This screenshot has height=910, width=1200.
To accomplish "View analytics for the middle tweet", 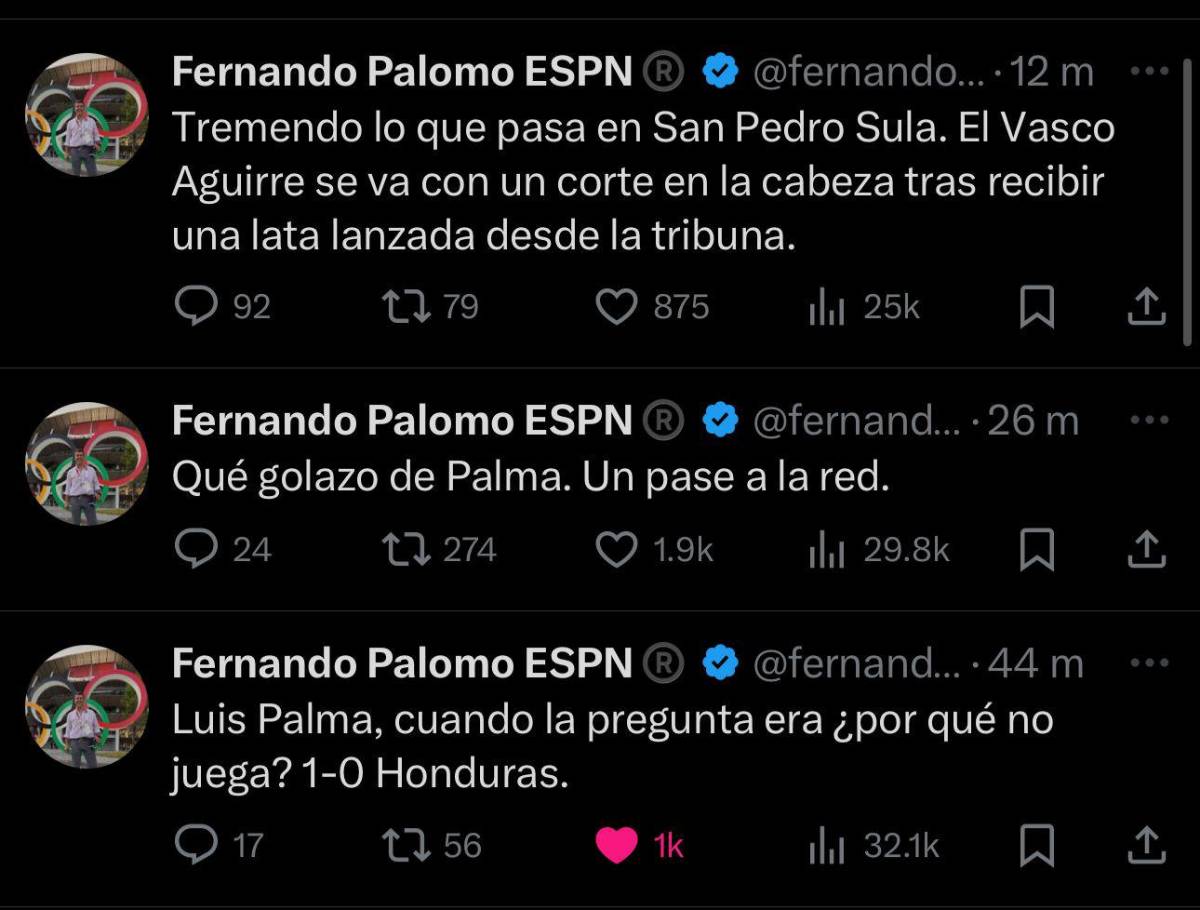I will click(826, 548).
